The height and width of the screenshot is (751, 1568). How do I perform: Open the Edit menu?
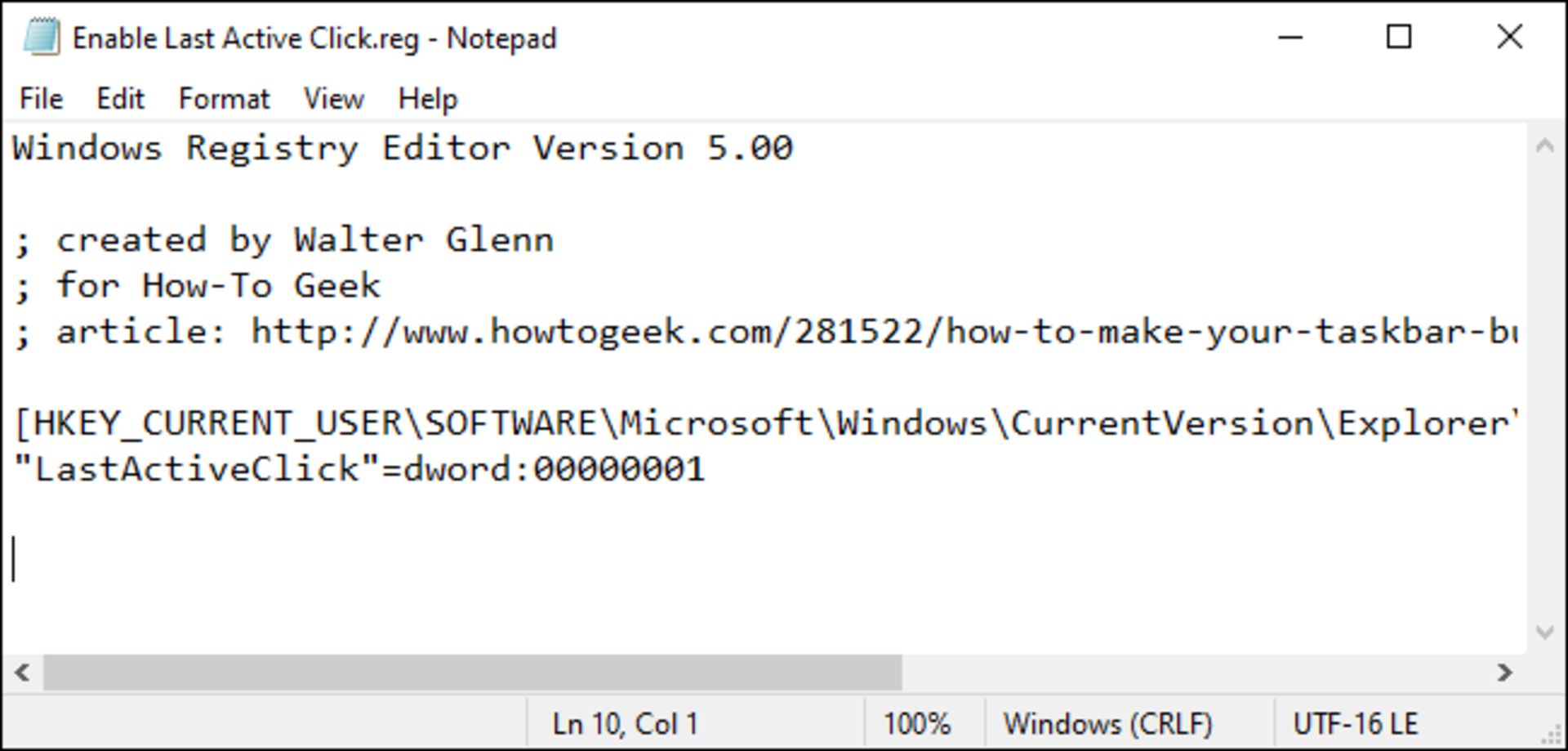pyautogui.click(x=120, y=99)
